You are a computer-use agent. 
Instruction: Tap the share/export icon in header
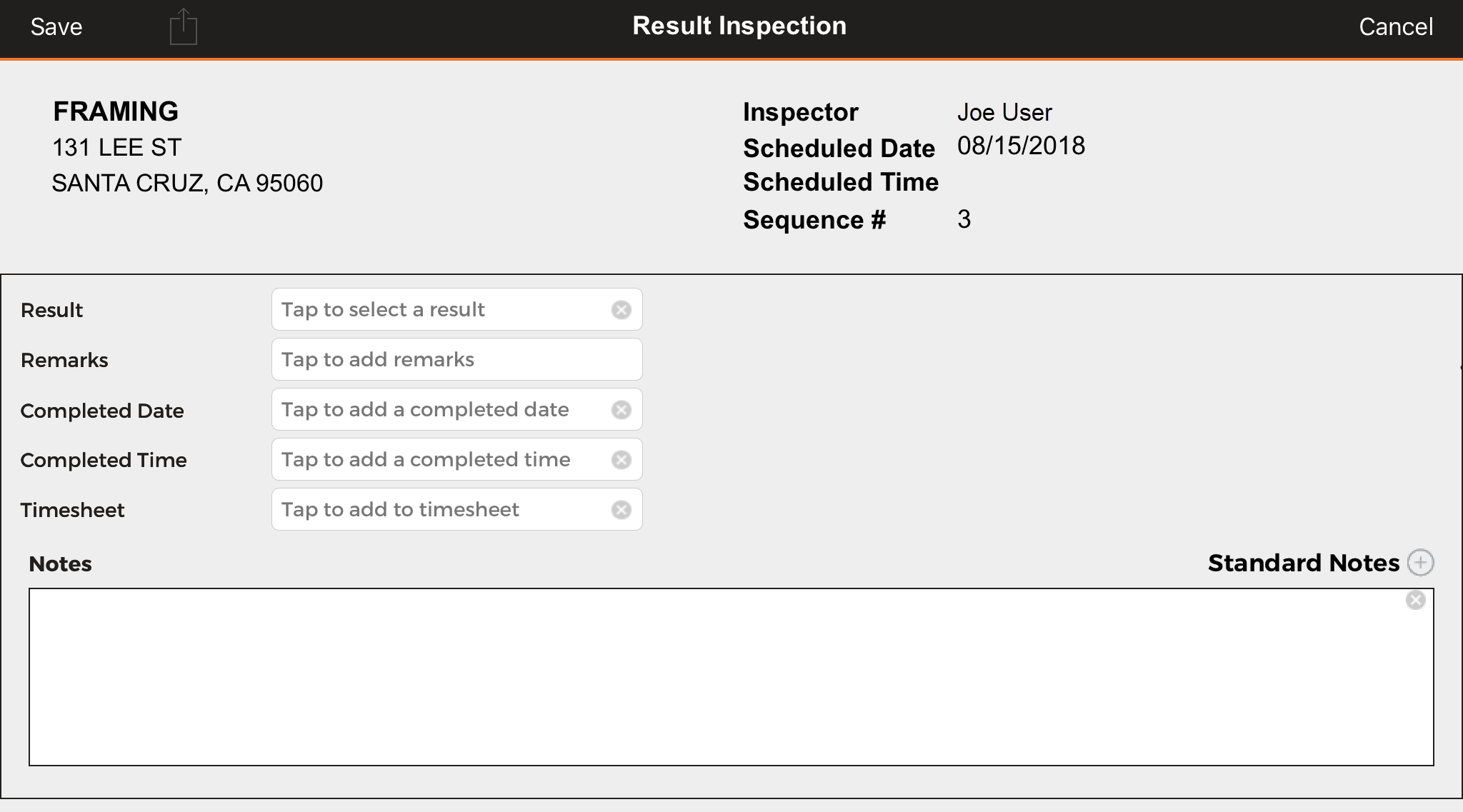click(x=184, y=27)
